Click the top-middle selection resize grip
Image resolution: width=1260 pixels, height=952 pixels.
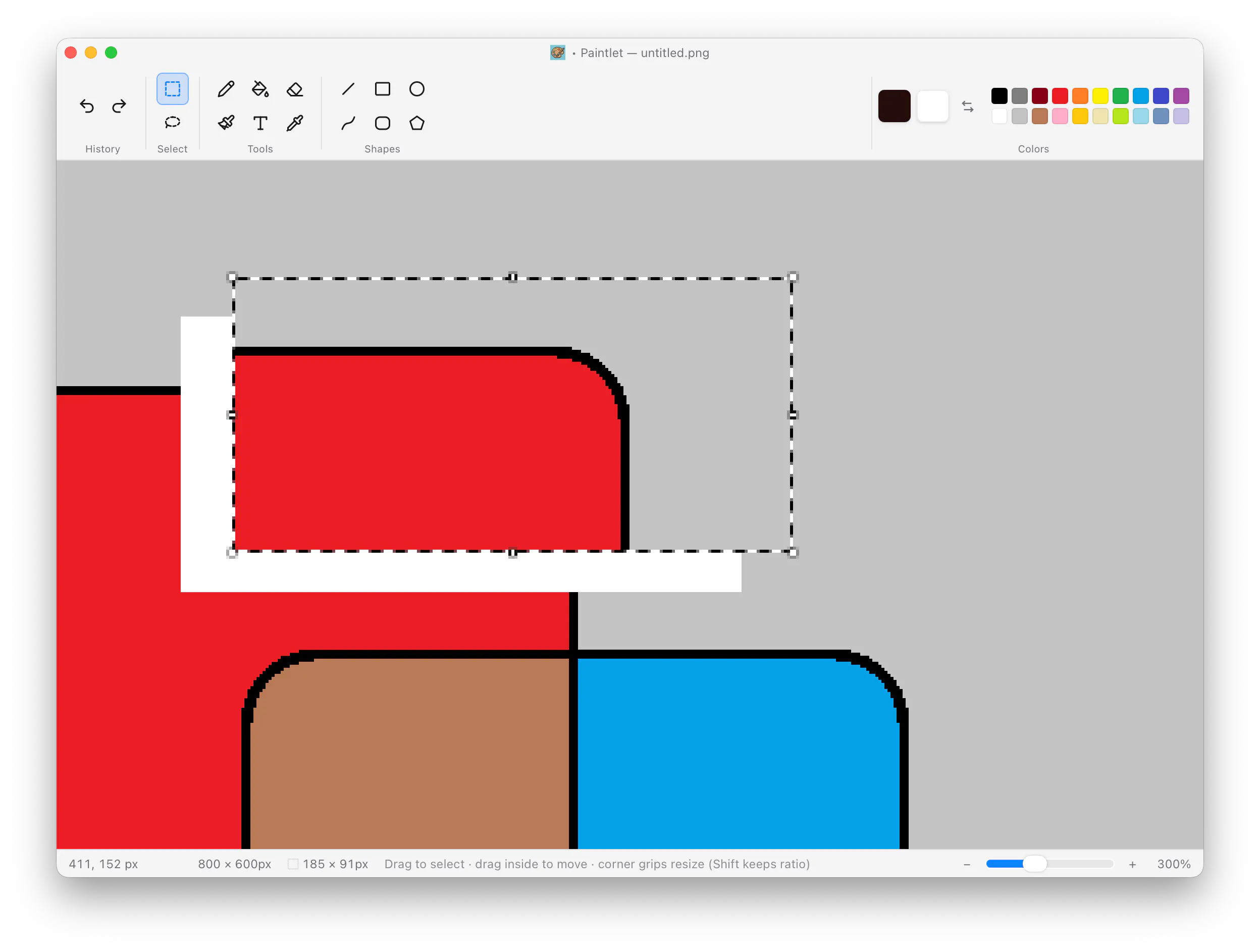point(513,278)
